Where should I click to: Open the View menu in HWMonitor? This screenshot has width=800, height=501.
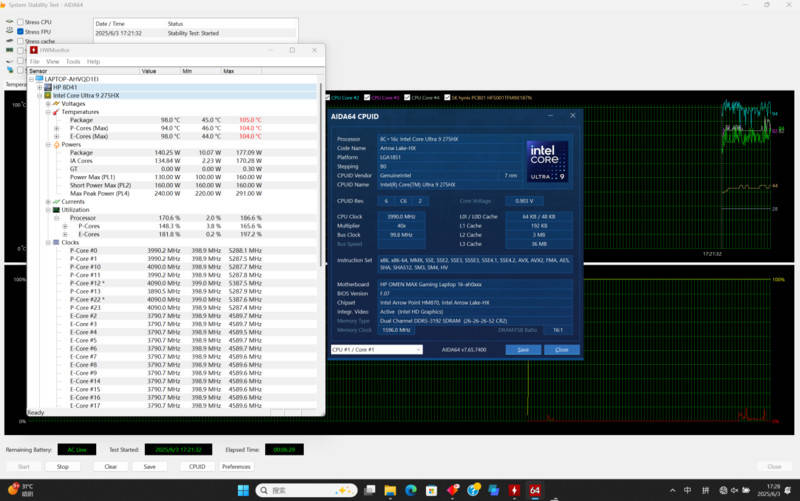click(x=53, y=62)
